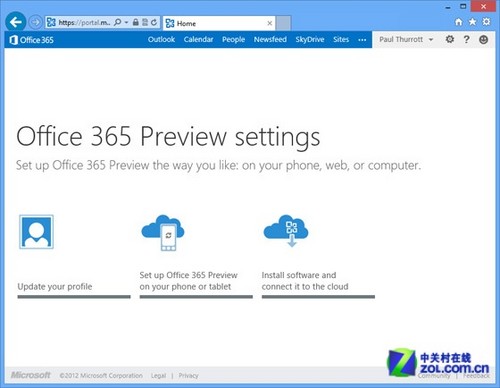Click the profile picture icon
This screenshot has height=388, width=500.
click(x=36, y=232)
